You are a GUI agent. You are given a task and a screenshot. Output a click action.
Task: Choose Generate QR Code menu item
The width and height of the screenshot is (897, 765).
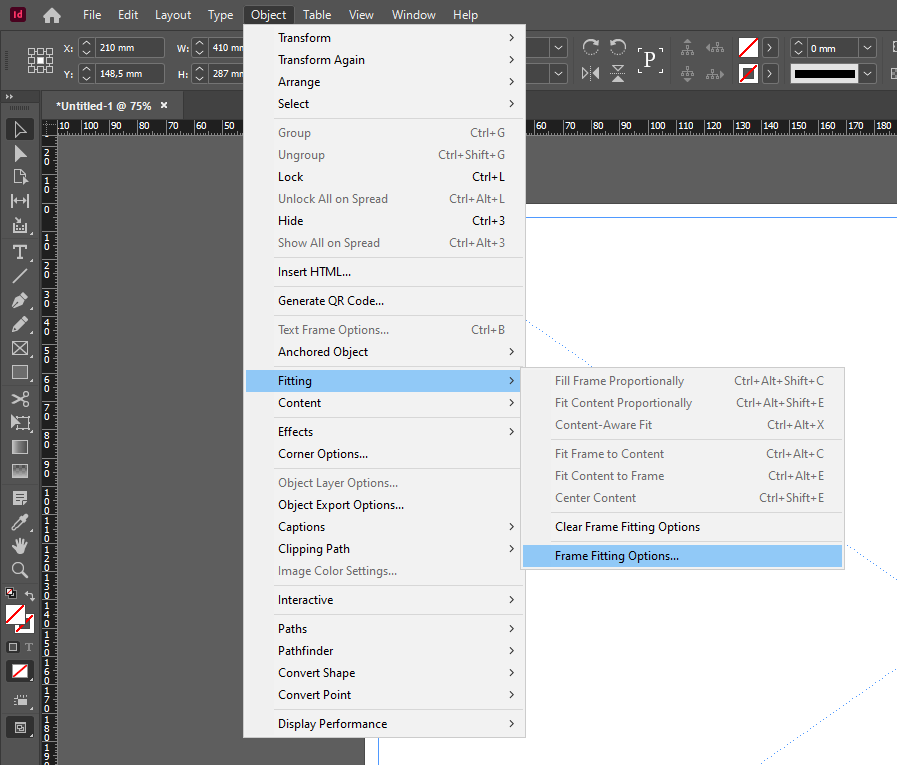(384, 301)
